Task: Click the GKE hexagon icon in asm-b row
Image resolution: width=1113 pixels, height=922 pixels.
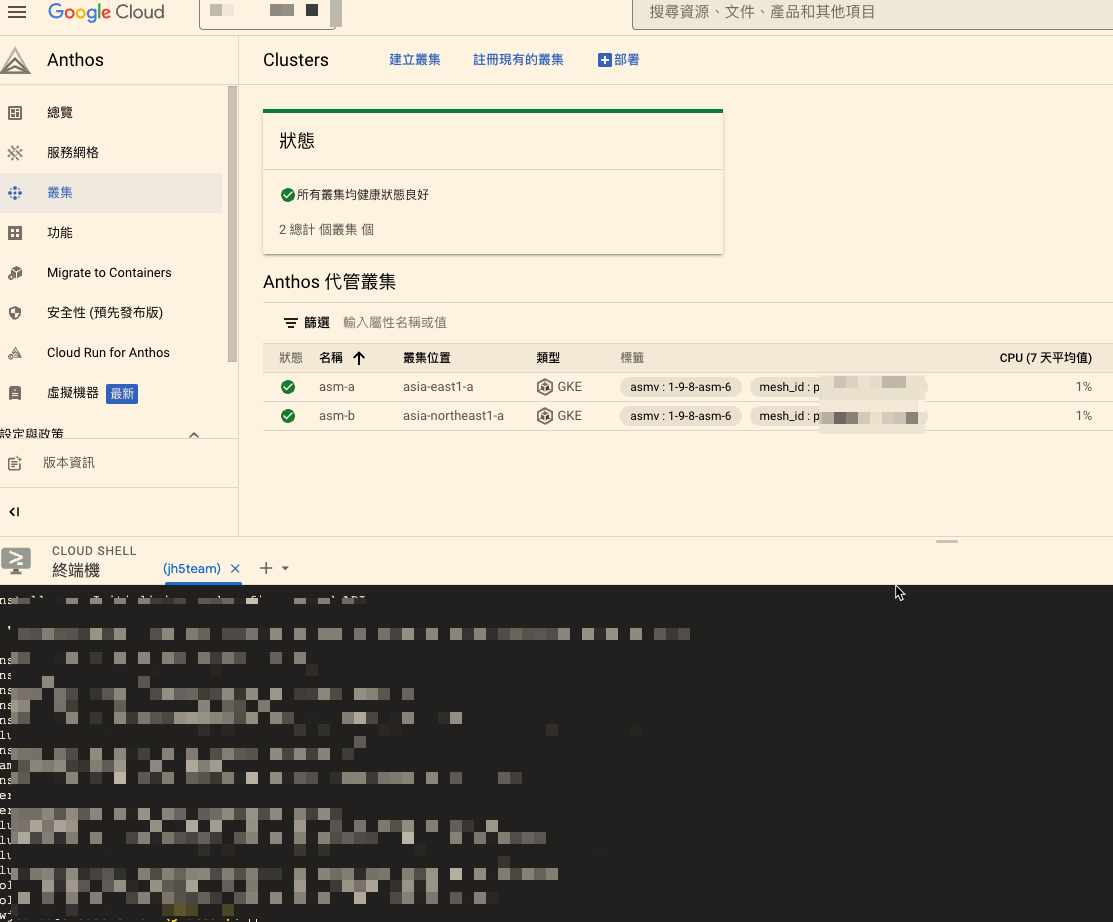Action: coord(544,416)
